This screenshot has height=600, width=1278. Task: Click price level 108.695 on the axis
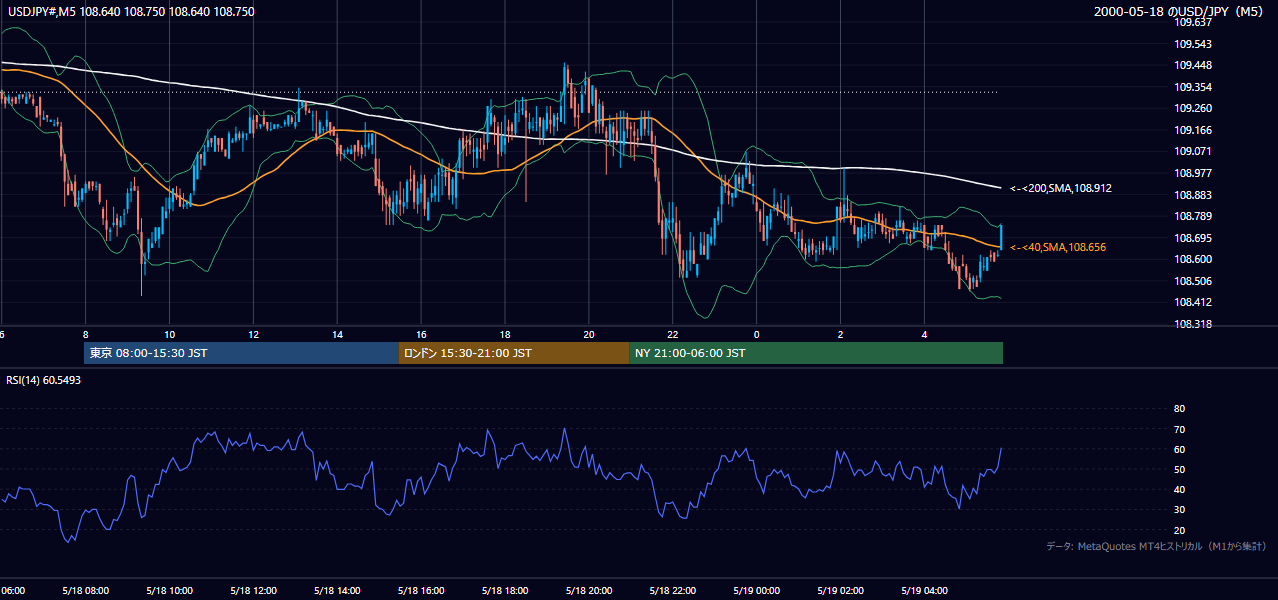click(1192, 238)
